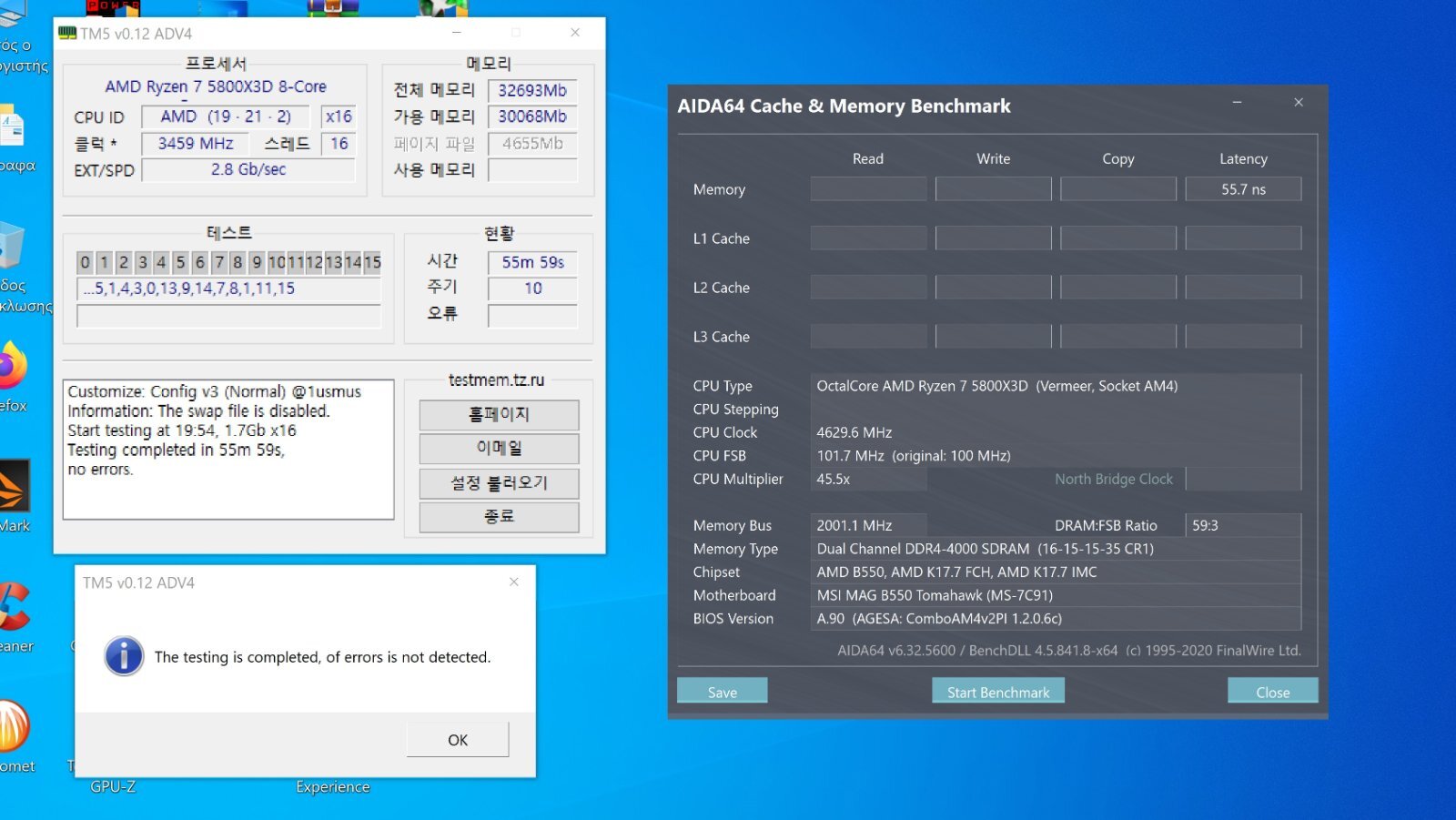This screenshot has width=1456, height=820.
Task: Minimize the AIDA64 benchmark window
Action: pyautogui.click(x=1238, y=103)
